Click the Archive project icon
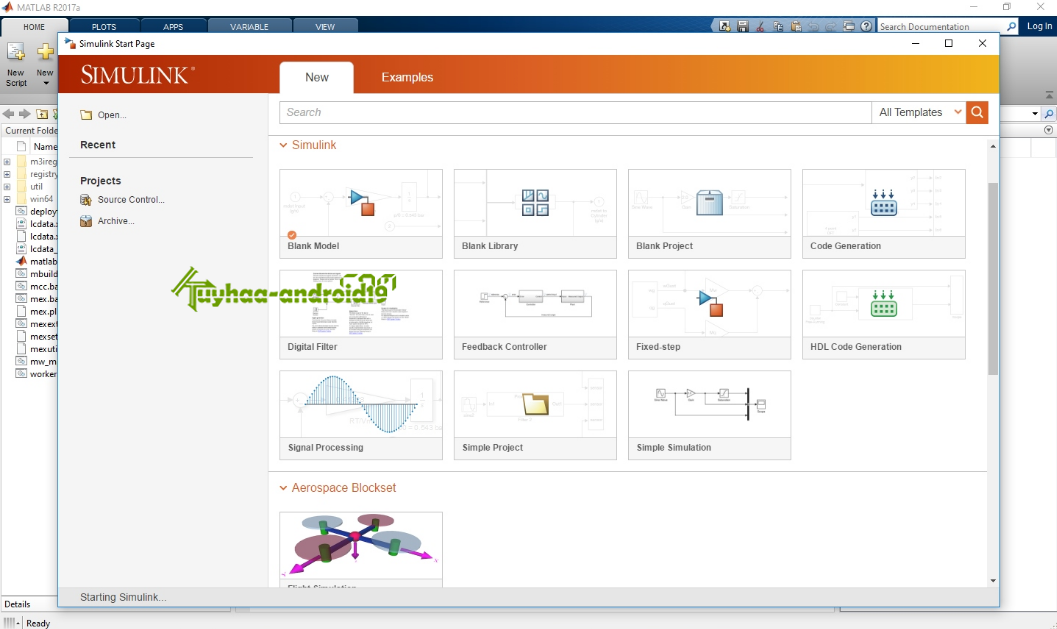 [86, 221]
